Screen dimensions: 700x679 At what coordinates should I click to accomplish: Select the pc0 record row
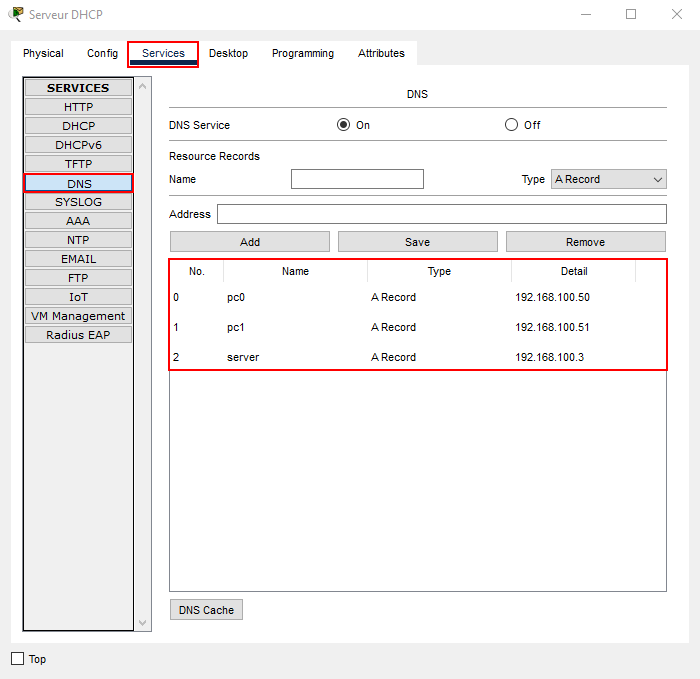[417, 297]
